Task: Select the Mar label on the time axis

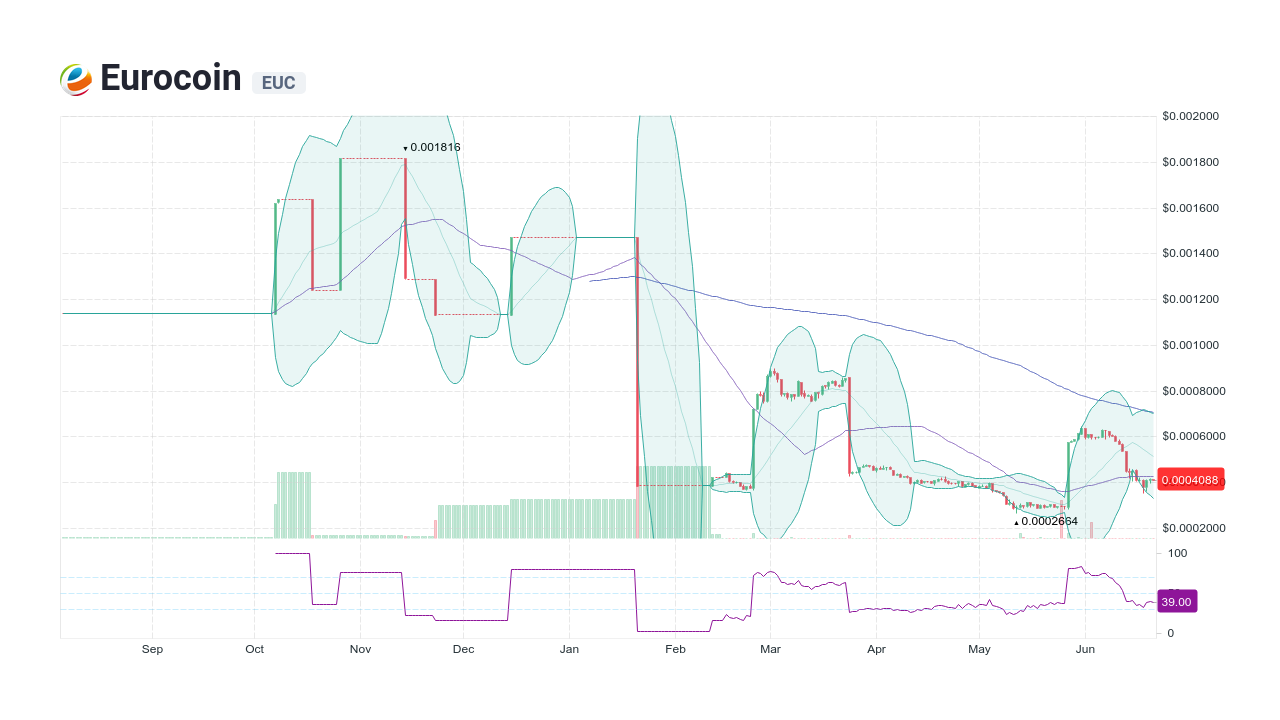Action: pos(770,649)
